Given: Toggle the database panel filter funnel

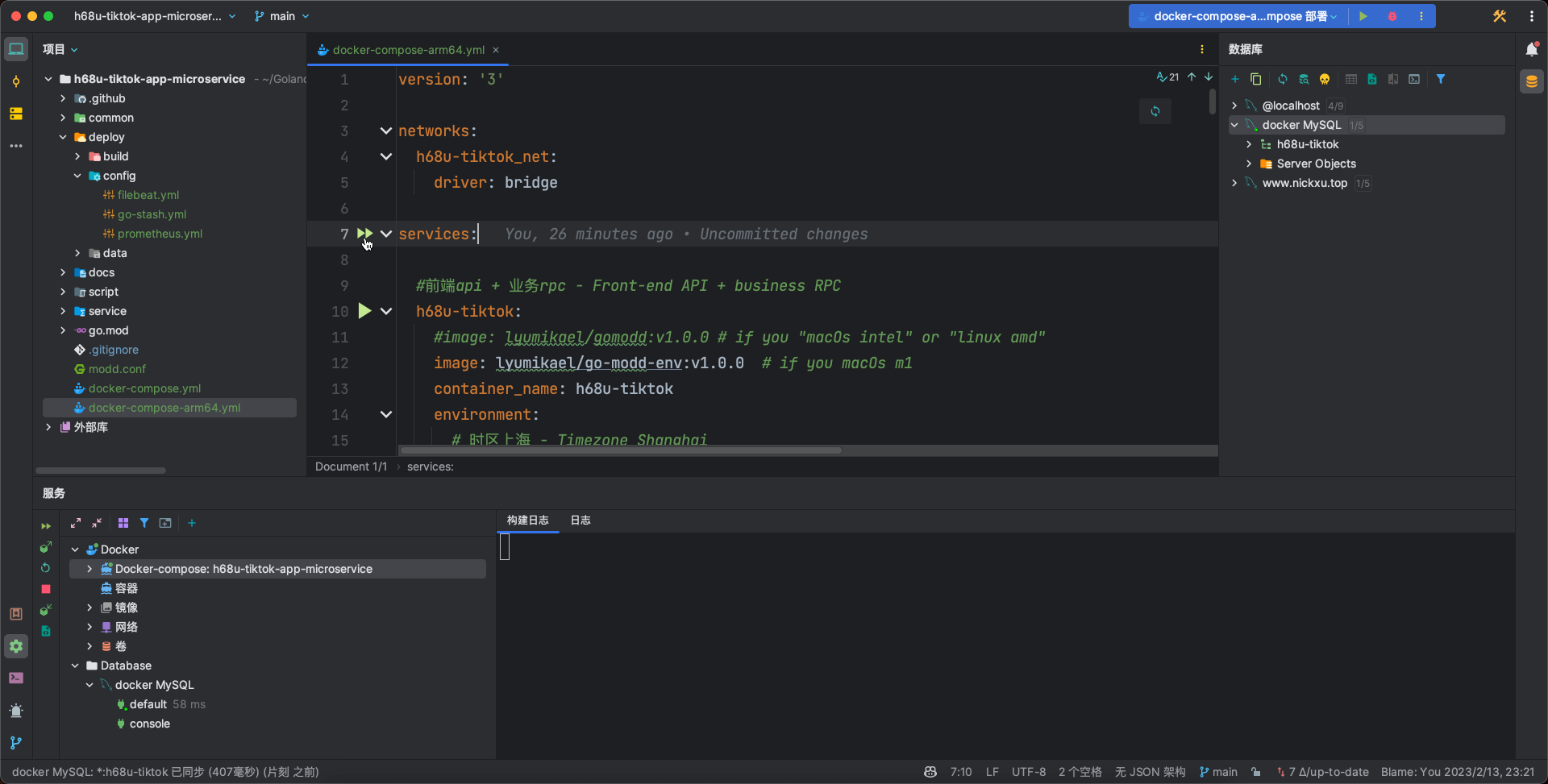Looking at the screenshot, I should point(1441,79).
